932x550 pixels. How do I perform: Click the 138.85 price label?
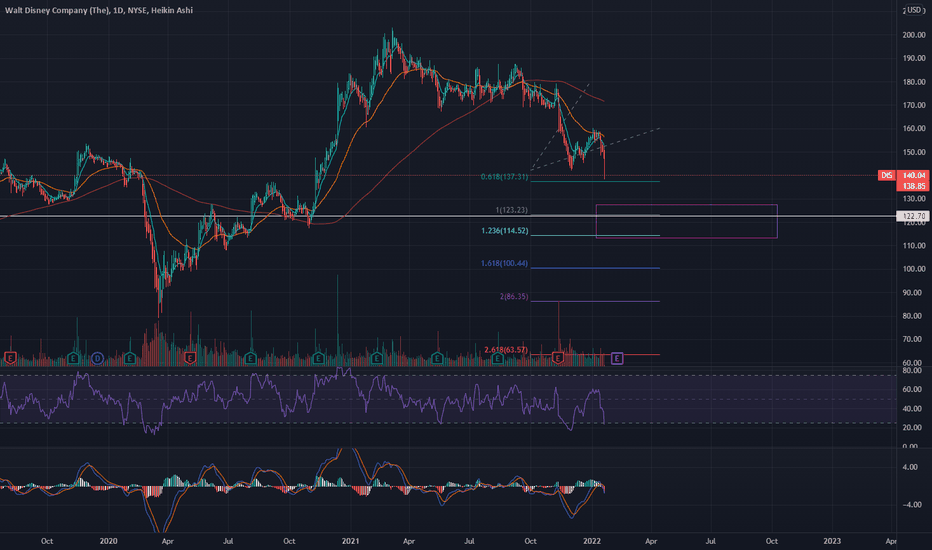[914, 186]
